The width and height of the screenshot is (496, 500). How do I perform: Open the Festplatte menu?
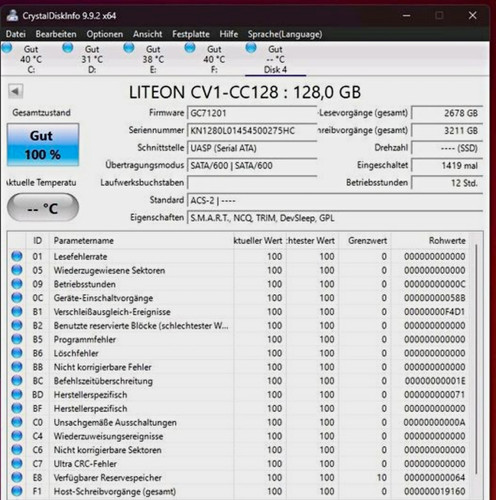point(191,34)
